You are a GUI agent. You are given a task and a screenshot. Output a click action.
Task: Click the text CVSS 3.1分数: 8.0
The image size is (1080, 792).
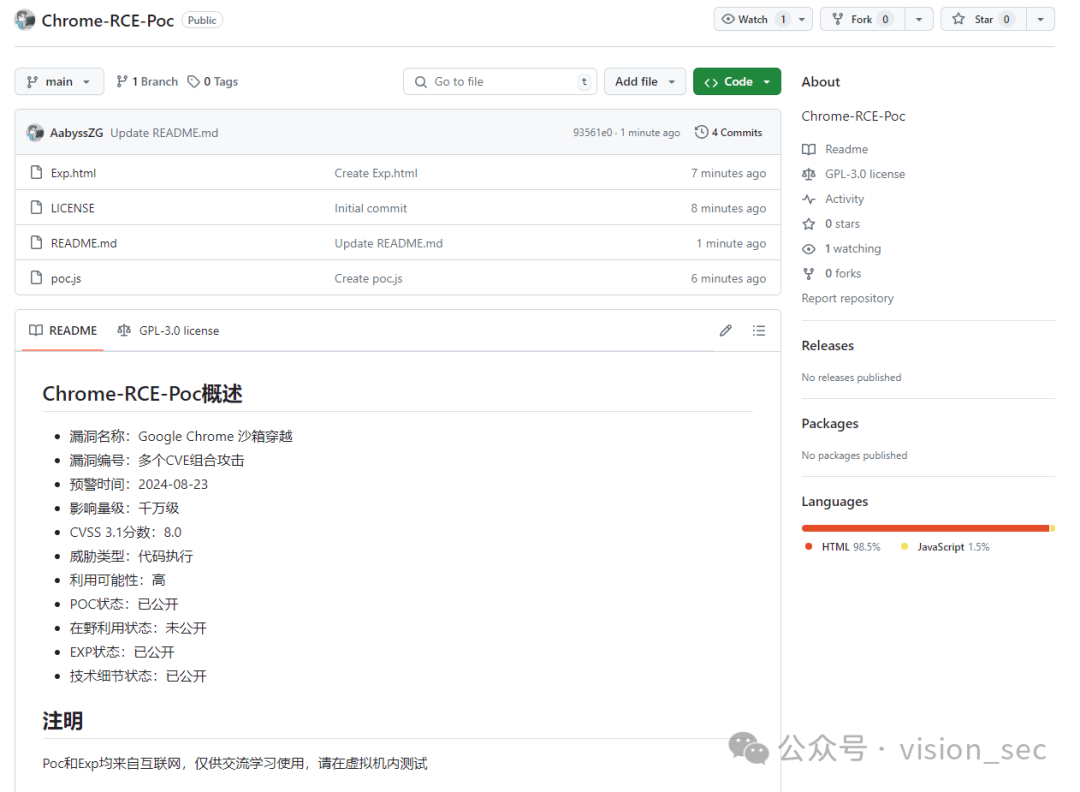(125, 532)
